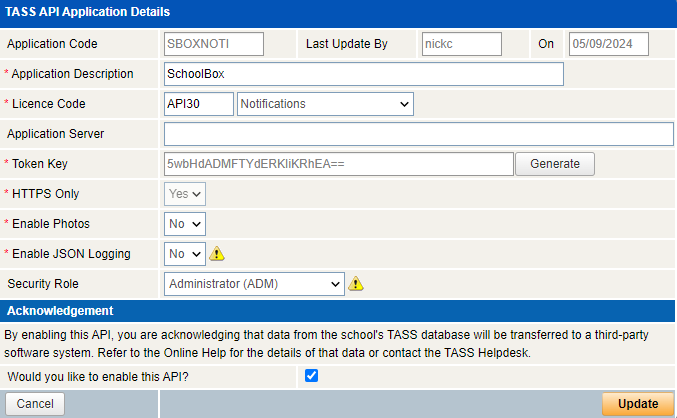This screenshot has width=677, height=418.
Task: Open the Enable Photos dropdown
Action: coord(185,224)
